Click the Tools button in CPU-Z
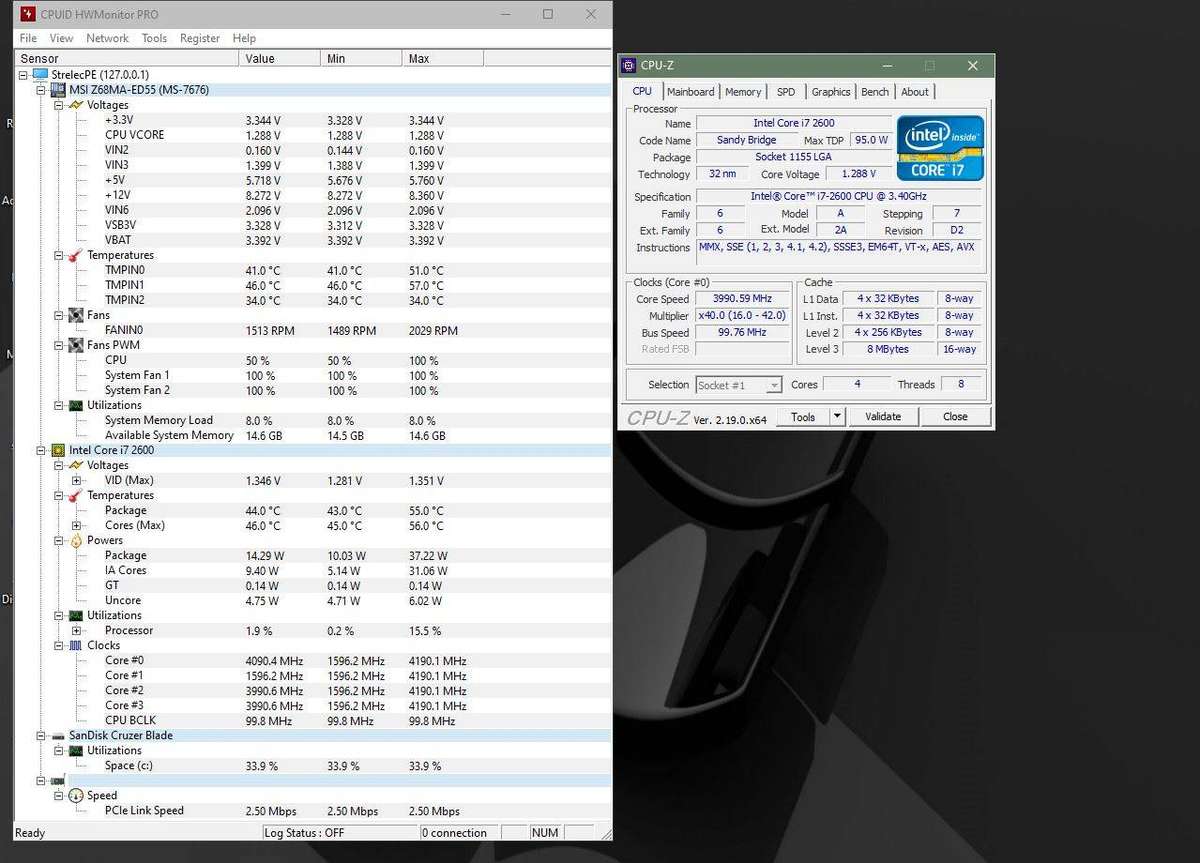 (803, 417)
